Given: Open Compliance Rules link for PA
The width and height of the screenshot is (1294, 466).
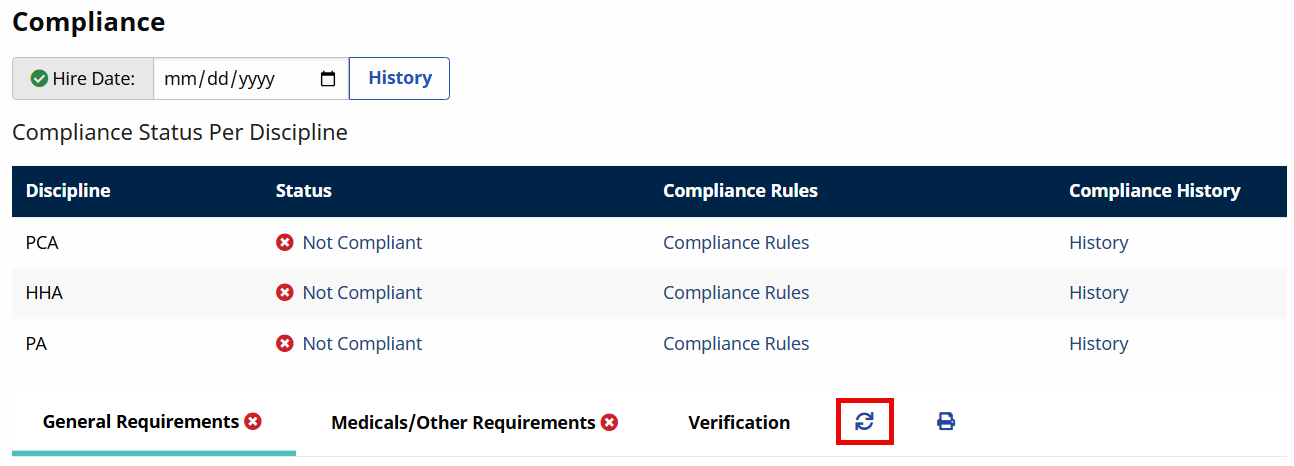Looking at the screenshot, I should click(736, 344).
